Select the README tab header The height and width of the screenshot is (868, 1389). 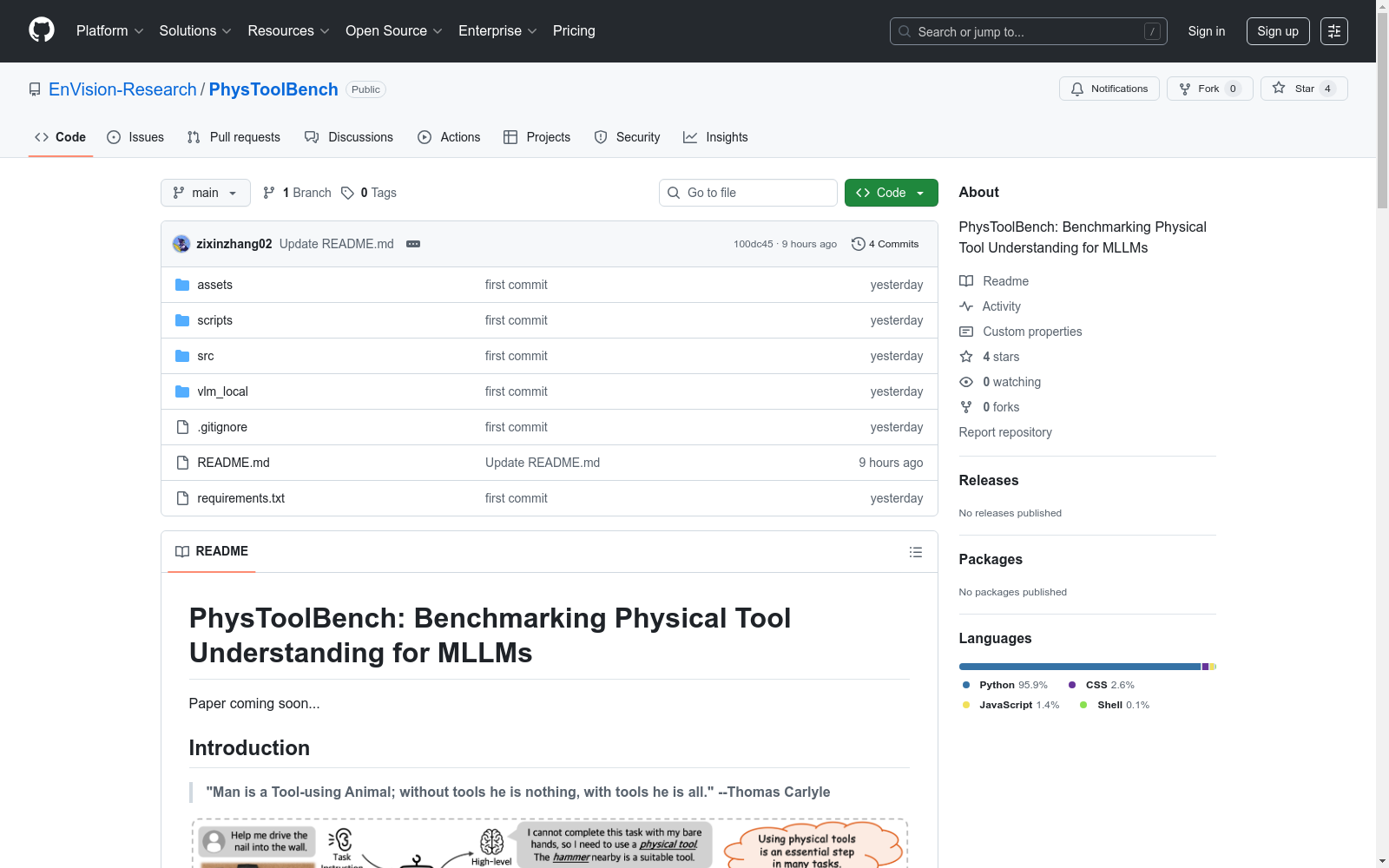pos(212,551)
